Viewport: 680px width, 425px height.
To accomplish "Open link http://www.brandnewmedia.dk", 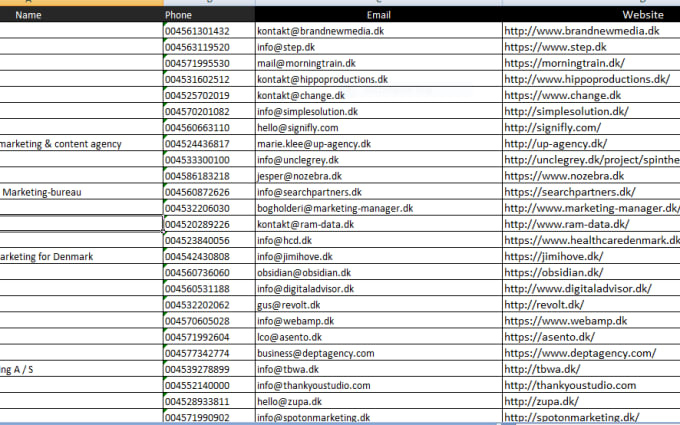I will (x=582, y=31).
